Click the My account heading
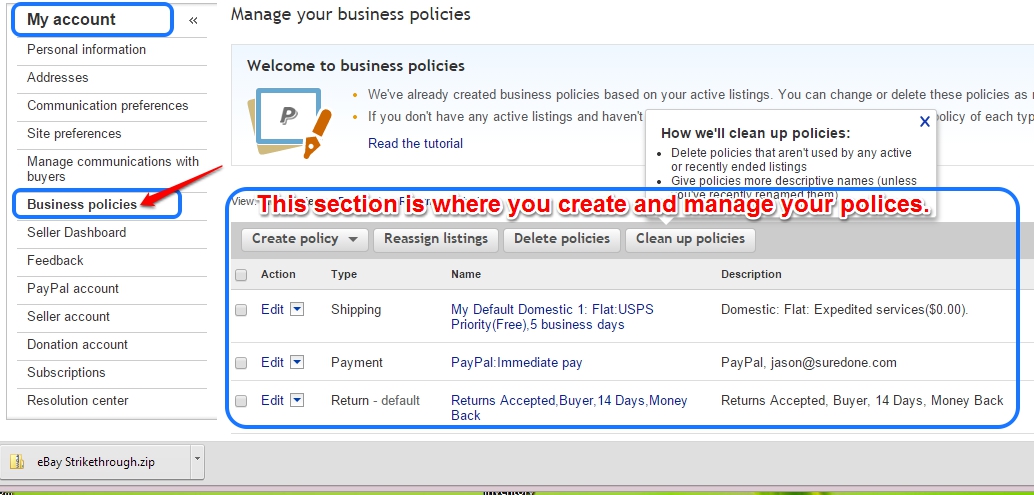 (x=71, y=20)
